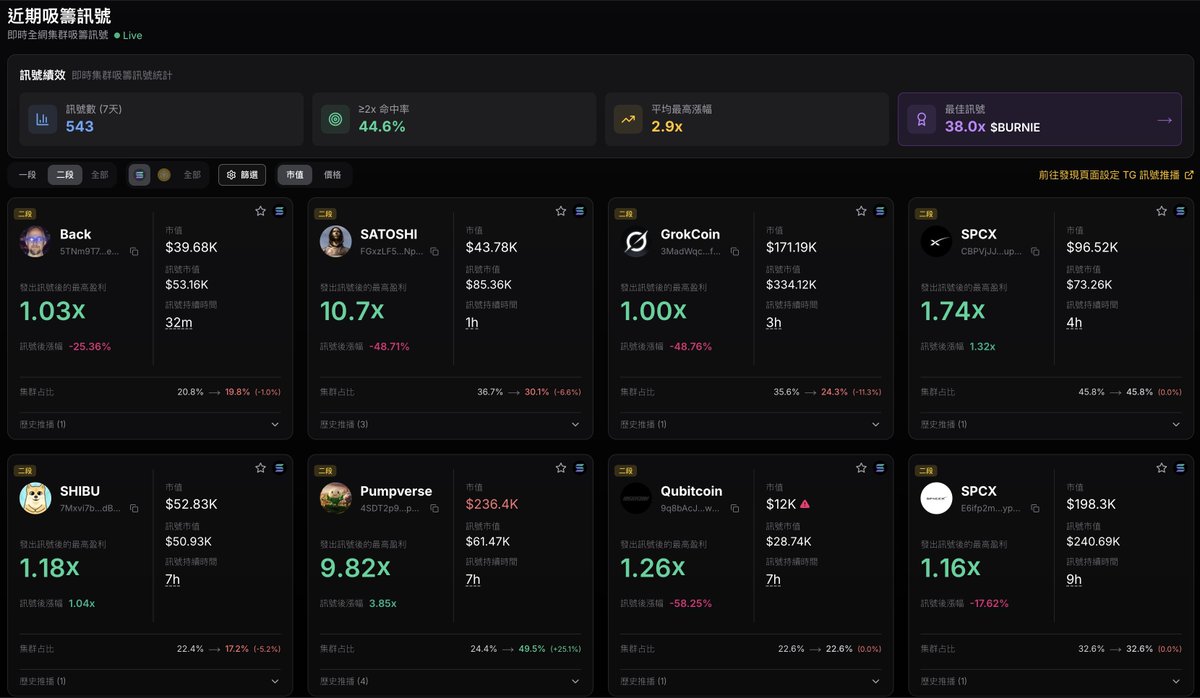Click the Solana chain icon on GrokCoin card
The height and width of the screenshot is (698, 1200).
880,212
